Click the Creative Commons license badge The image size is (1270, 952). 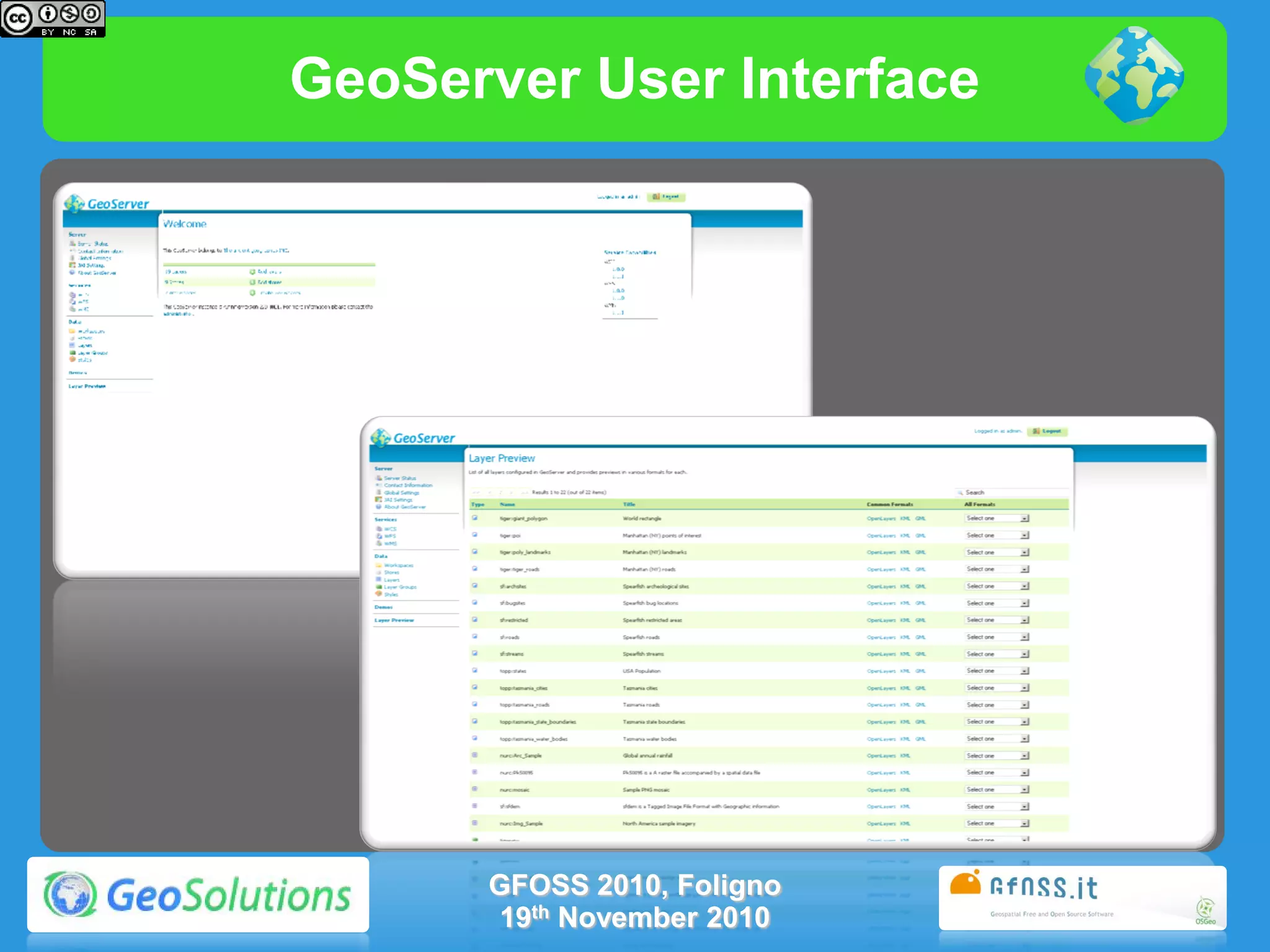coord(53,19)
